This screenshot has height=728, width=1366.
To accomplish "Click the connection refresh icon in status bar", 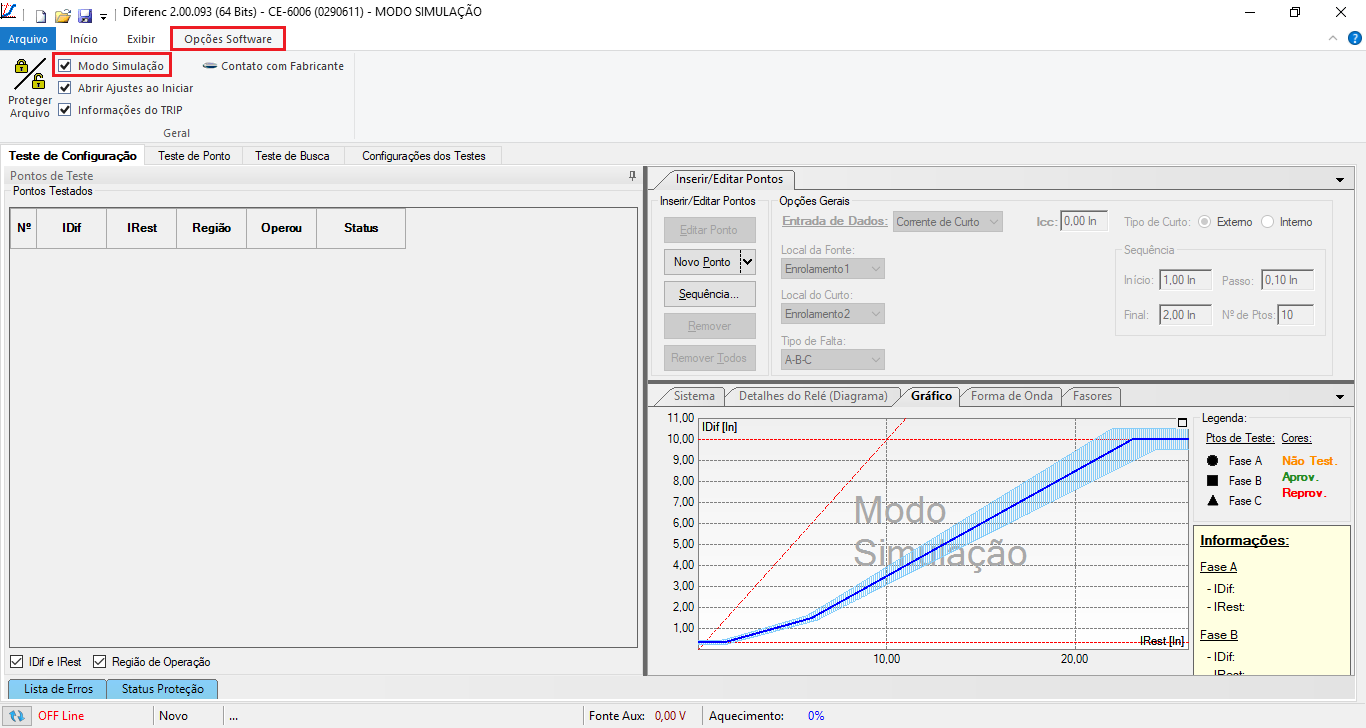I will [x=18, y=716].
